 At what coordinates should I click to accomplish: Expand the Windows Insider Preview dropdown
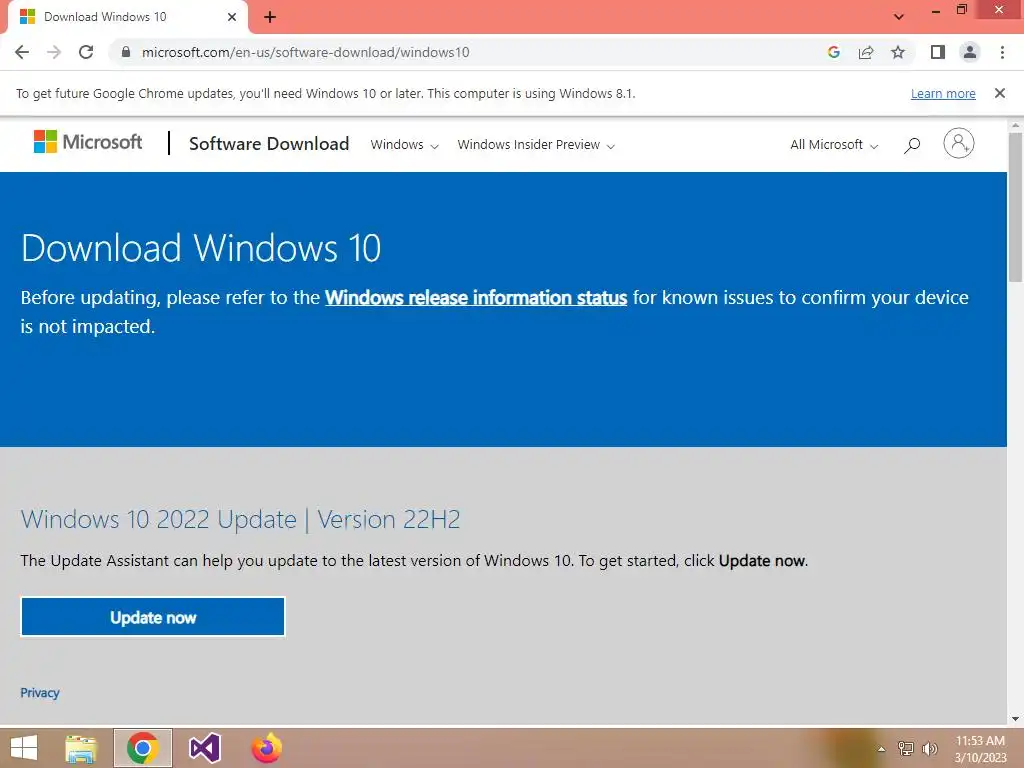(536, 145)
